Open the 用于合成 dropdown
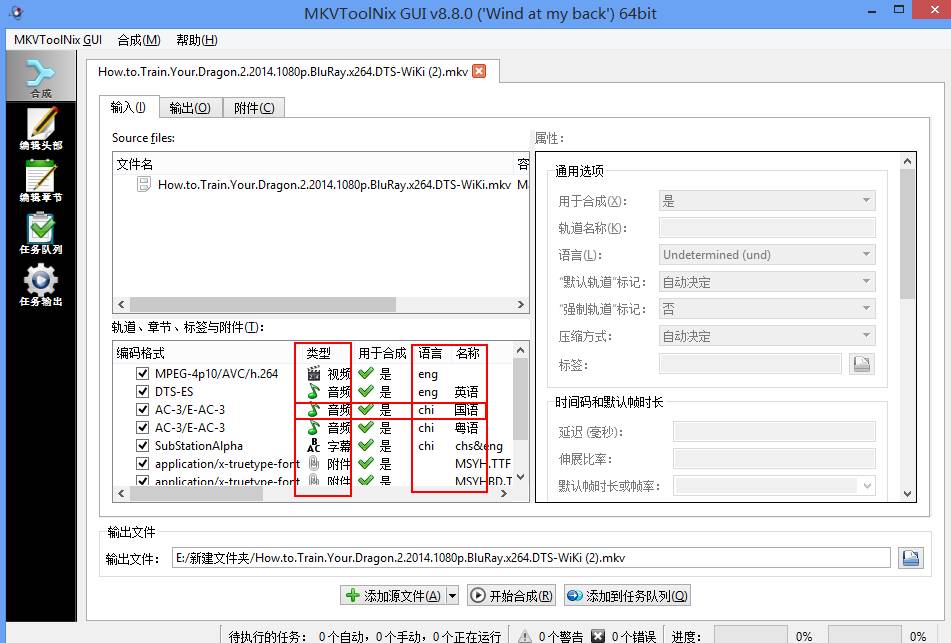The width and height of the screenshot is (951, 643). coord(767,201)
